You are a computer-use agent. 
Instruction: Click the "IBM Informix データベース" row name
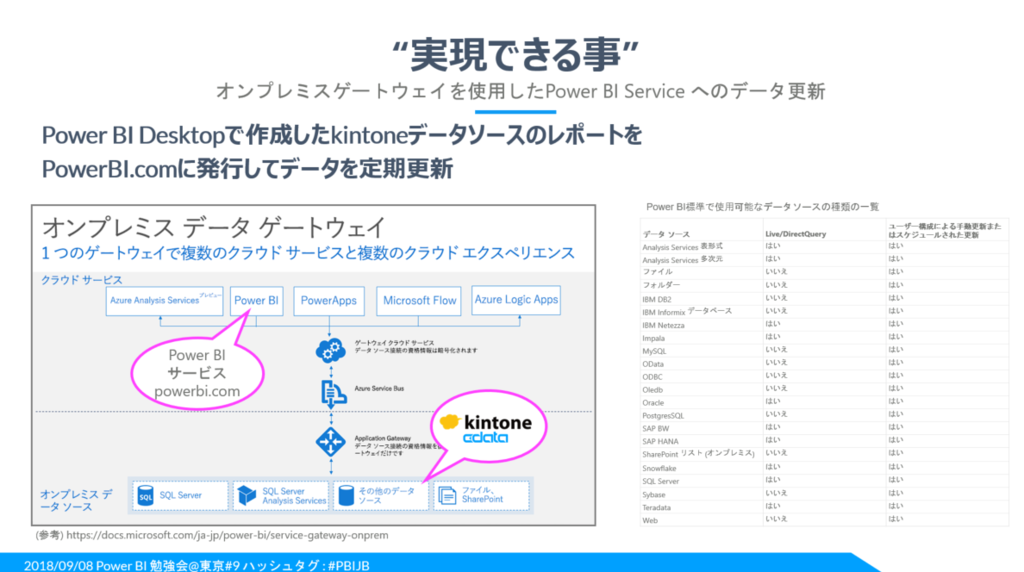[687, 311]
